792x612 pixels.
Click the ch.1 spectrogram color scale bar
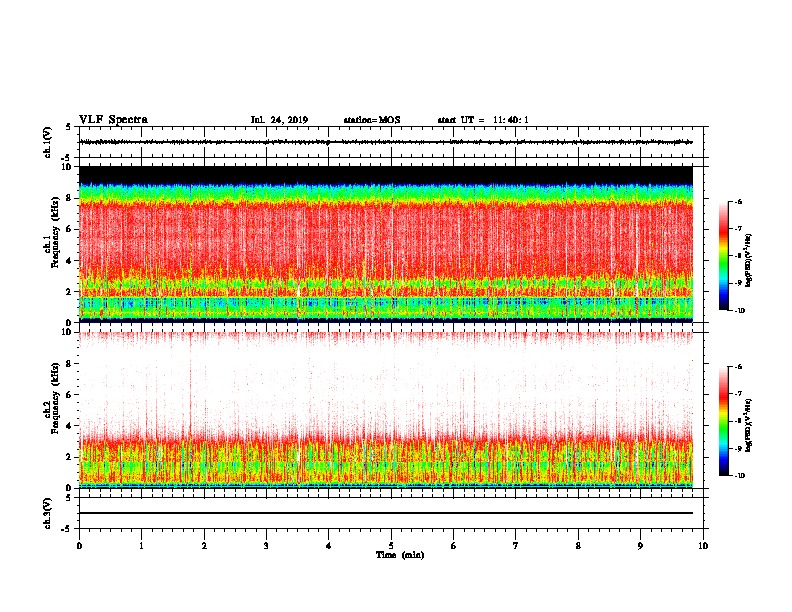click(x=723, y=256)
